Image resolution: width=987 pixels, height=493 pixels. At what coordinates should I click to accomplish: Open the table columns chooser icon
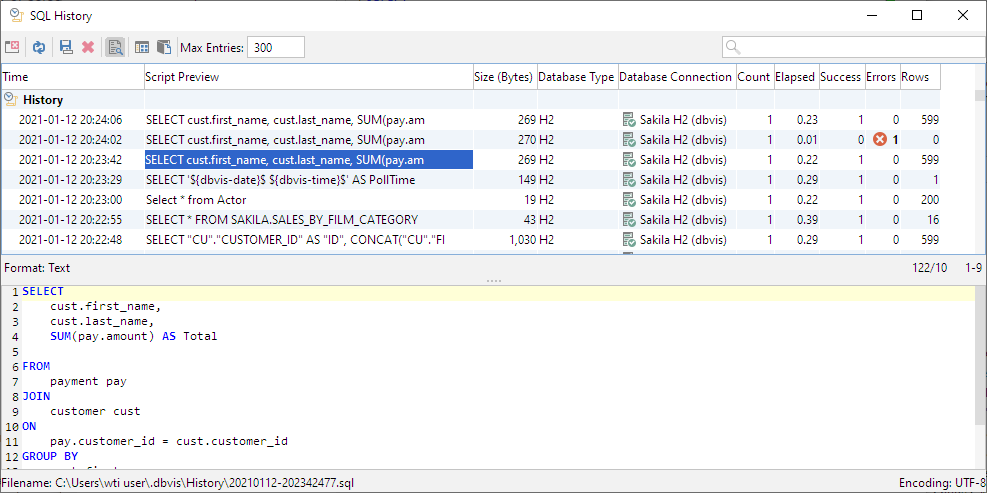[142, 47]
